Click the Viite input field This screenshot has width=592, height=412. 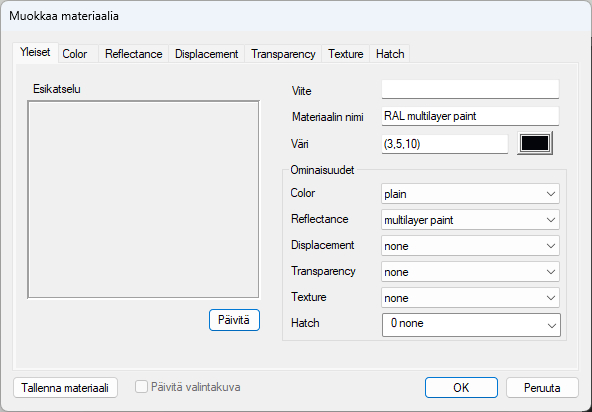pyautogui.click(x=470, y=89)
